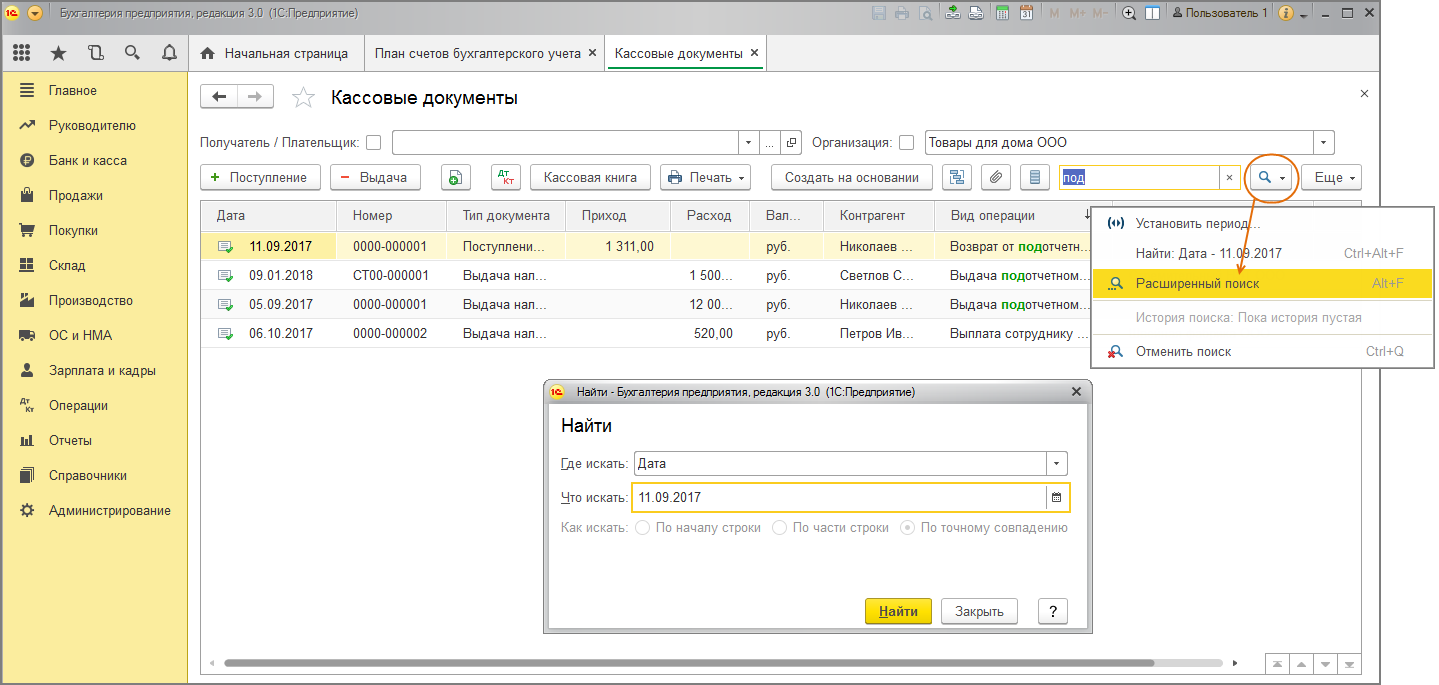This screenshot has height=685, width=1439.
Task: Click the Дт/Кт postings icon in toolbar
Action: point(506,178)
